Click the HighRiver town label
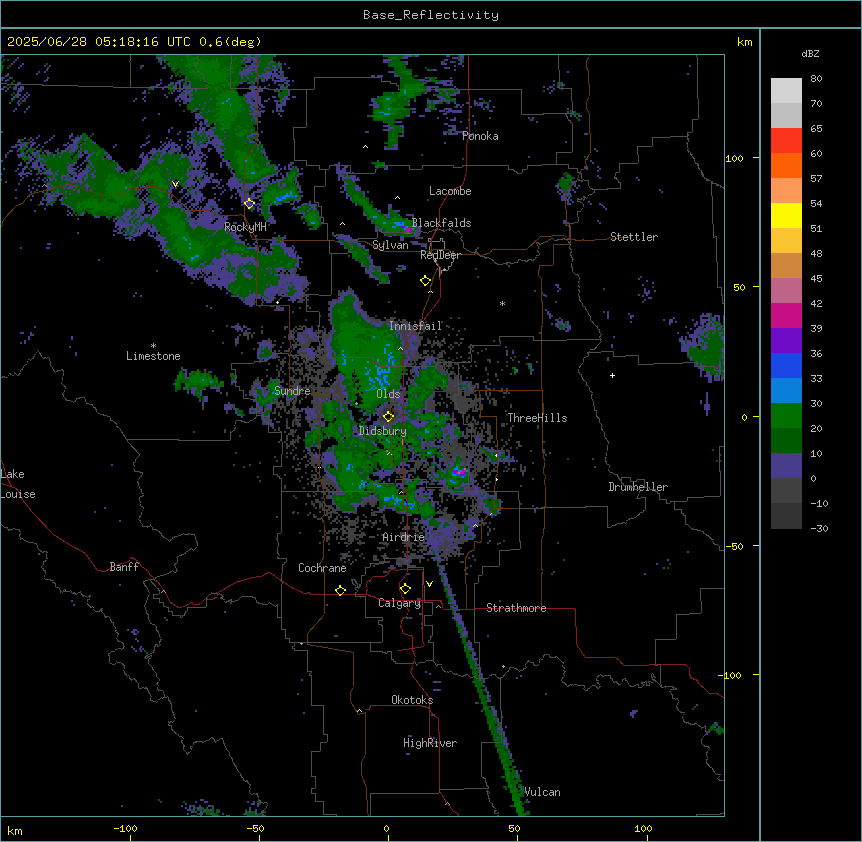The width and height of the screenshot is (862, 842). (430, 743)
